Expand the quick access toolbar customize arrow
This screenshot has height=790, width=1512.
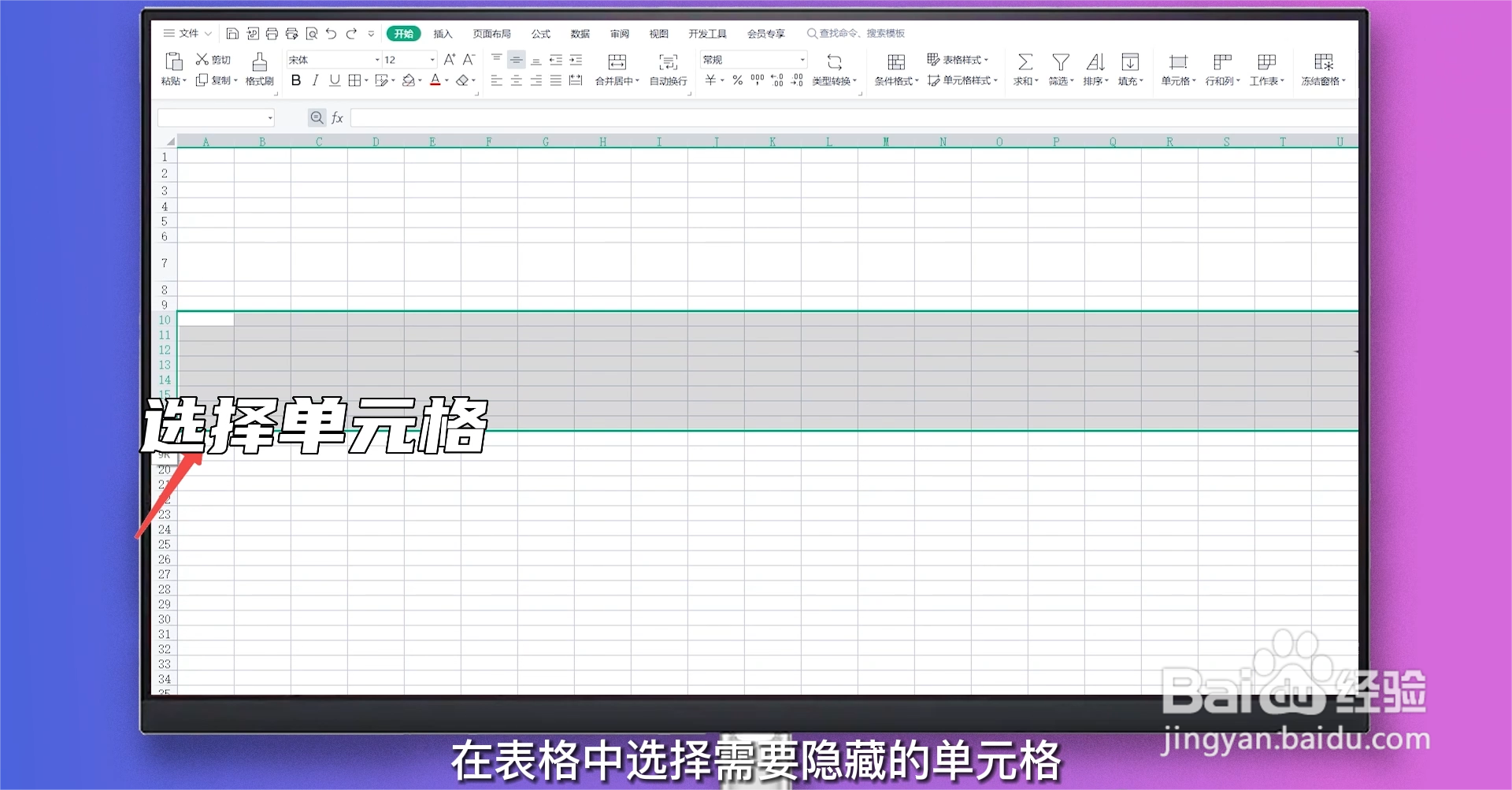coord(371,34)
